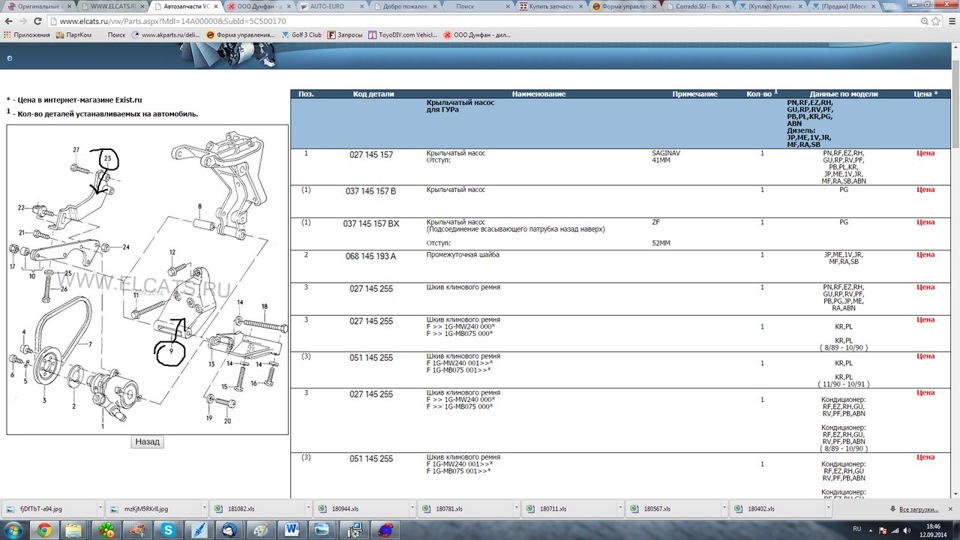This screenshot has height=540, width=960.
Task: Click the address bar URL field
Action: coord(484,21)
